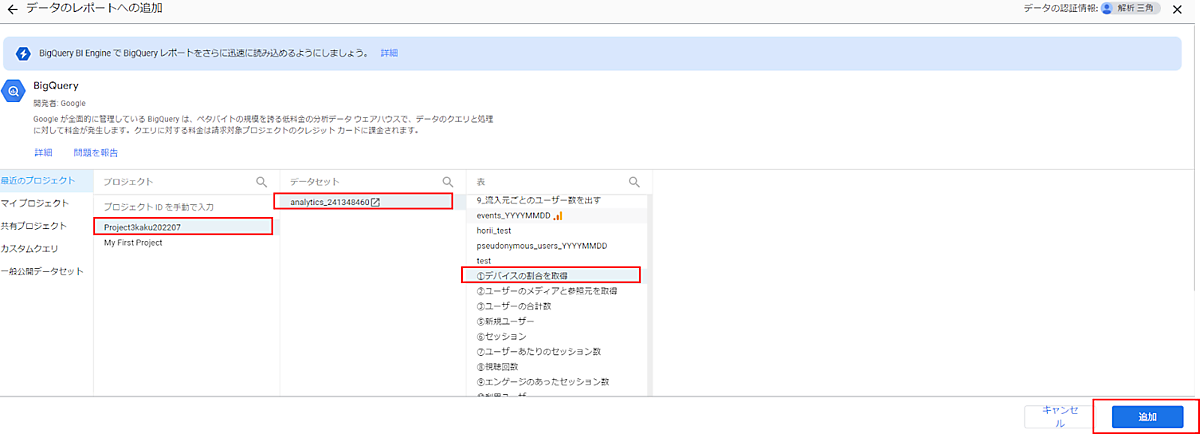This screenshot has width=1200, height=434.
Task: Select My First Project
Action: (186, 242)
